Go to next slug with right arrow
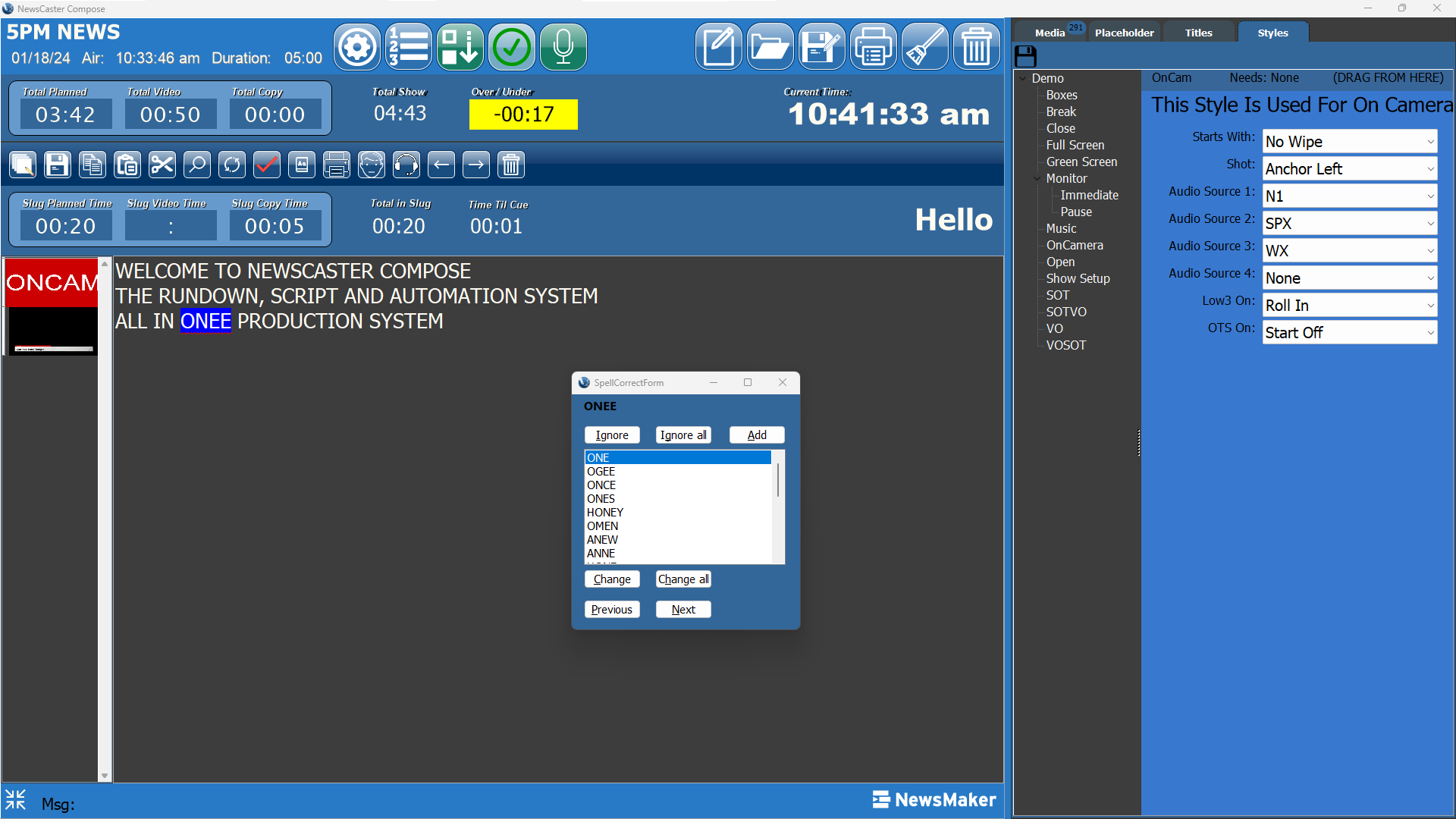This screenshot has width=1456, height=819. 476,165
